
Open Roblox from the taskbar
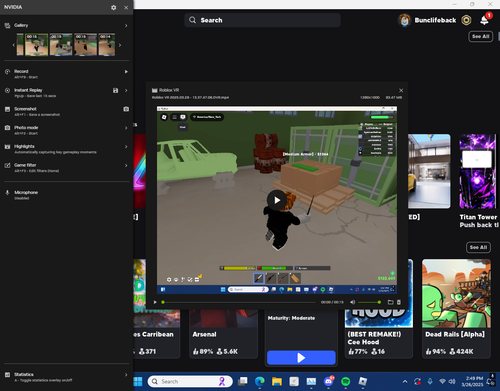(x=363, y=381)
